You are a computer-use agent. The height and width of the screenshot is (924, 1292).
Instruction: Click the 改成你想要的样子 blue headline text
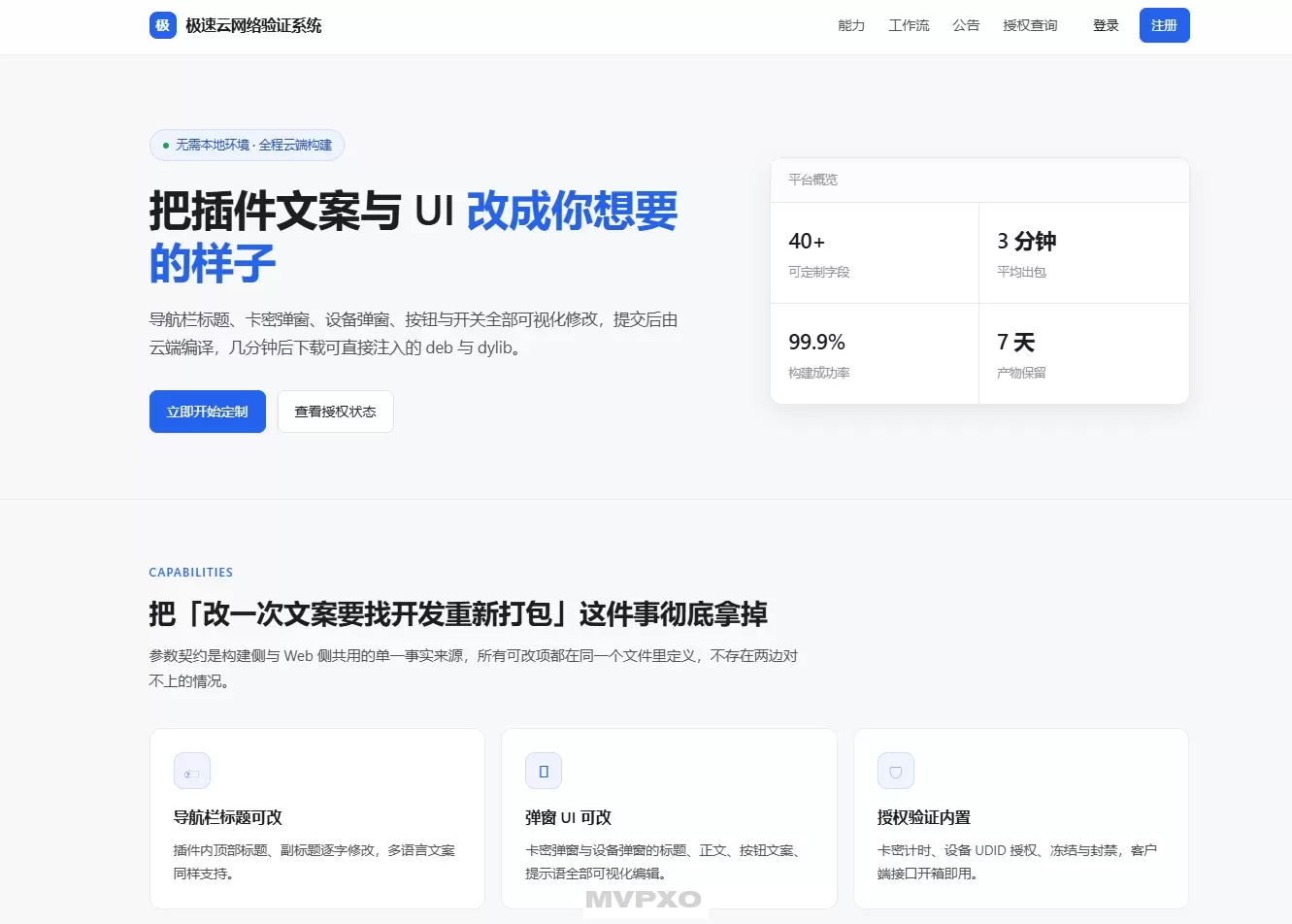[413, 237]
